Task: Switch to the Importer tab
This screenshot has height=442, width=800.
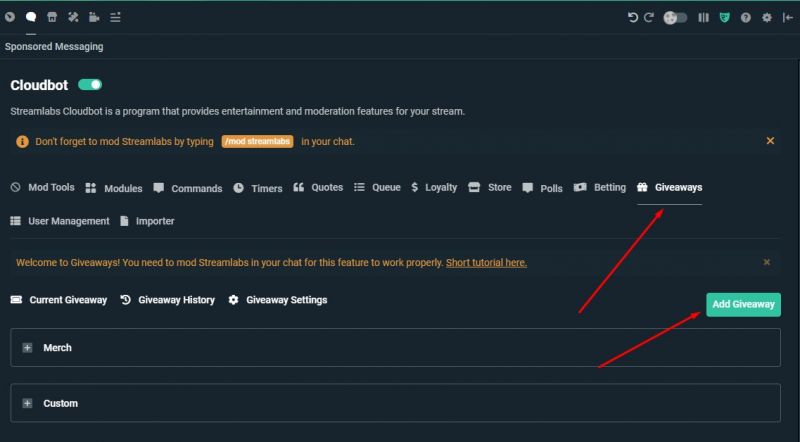Action: 147,221
